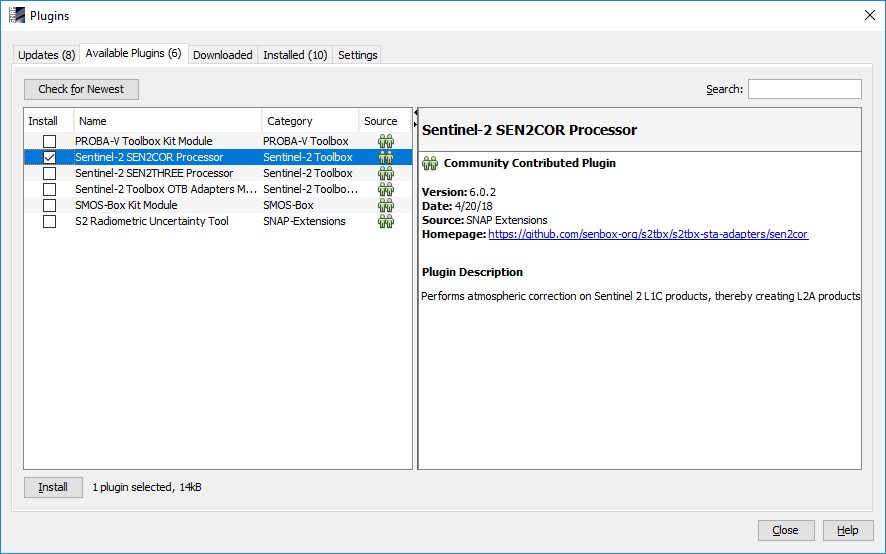Click community source icon for Sentinel-2 SEN2COR Processor row
The height and width of the screenshot is (554, 886).
pyautogui.click(x=386, y=157)
